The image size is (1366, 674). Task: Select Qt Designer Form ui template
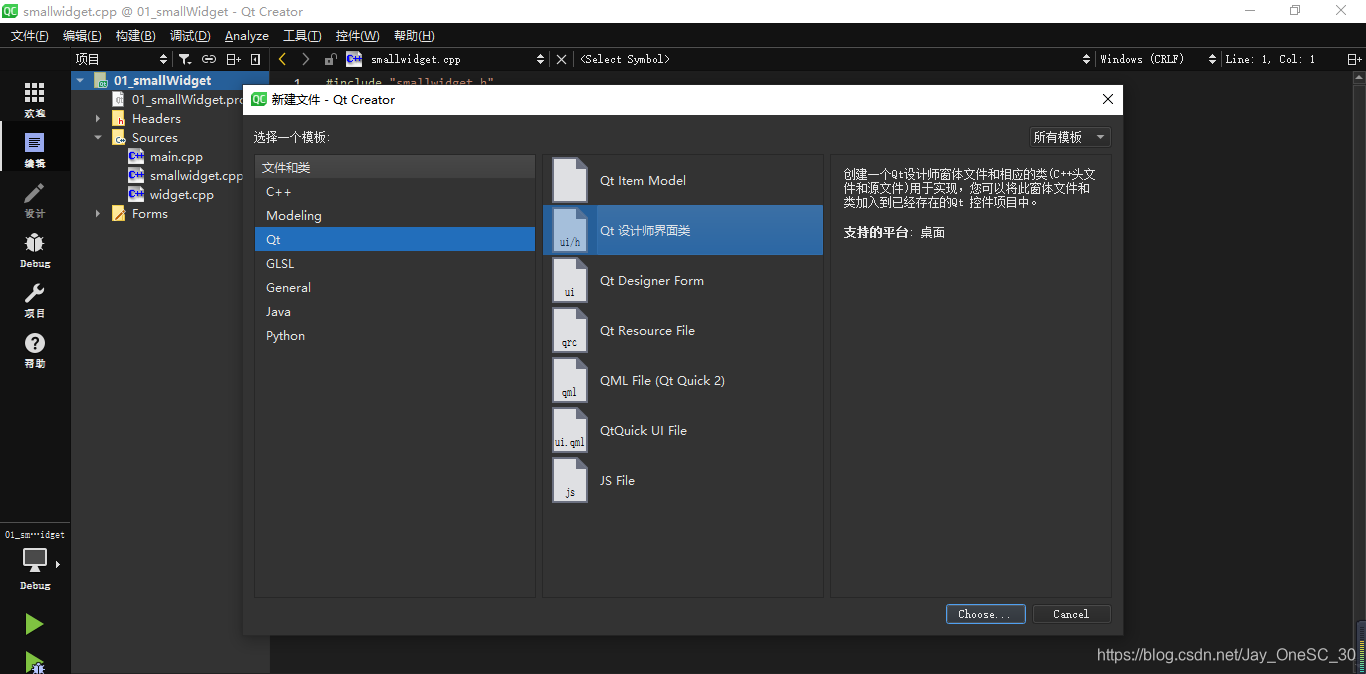(683, 280)
